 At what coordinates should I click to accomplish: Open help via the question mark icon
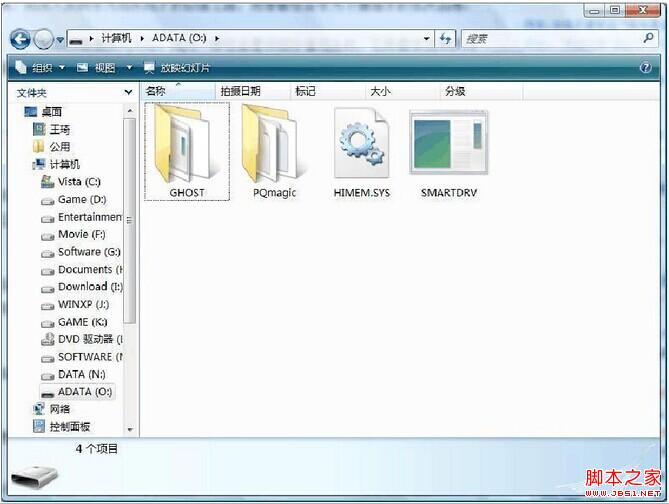pyautogui.click(x=646, y=67)
